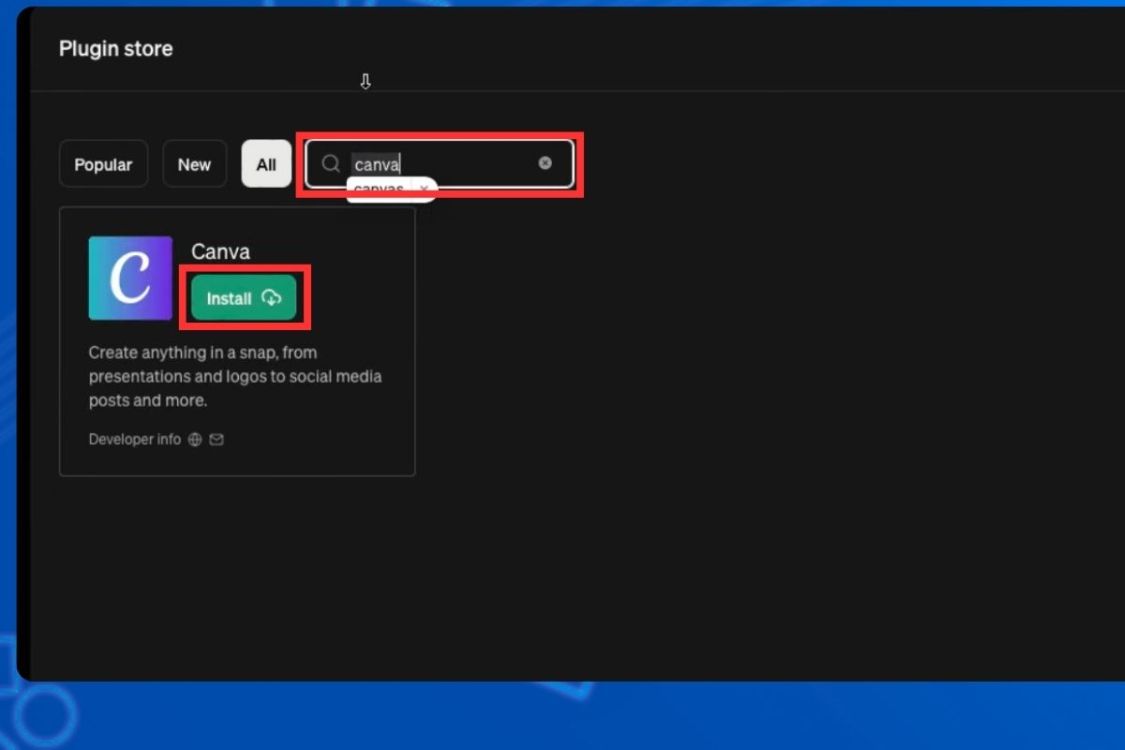Click the Developer info label
The width and height of the screenshot is (1125, 750).
click(134, 440)
